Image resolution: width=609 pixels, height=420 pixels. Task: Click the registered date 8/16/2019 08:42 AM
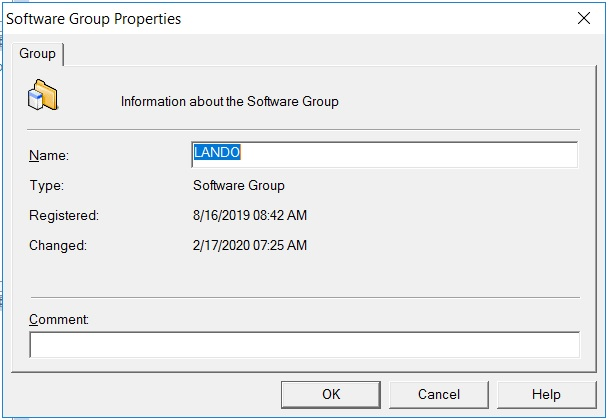(x=249, y=215)
